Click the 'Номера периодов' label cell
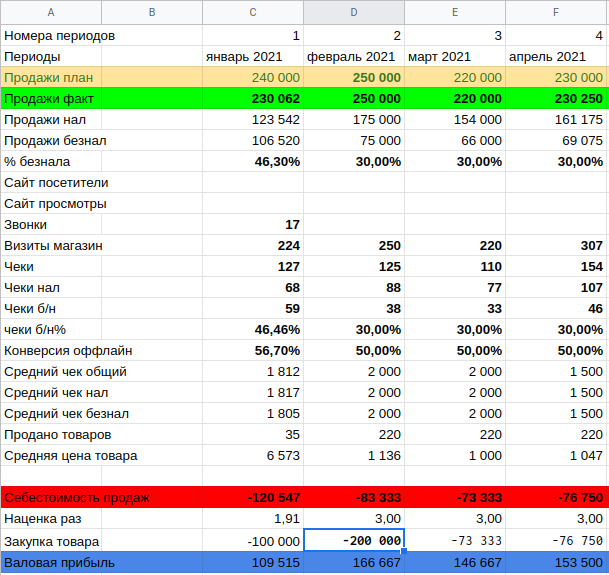 click(x=59, y=36)
